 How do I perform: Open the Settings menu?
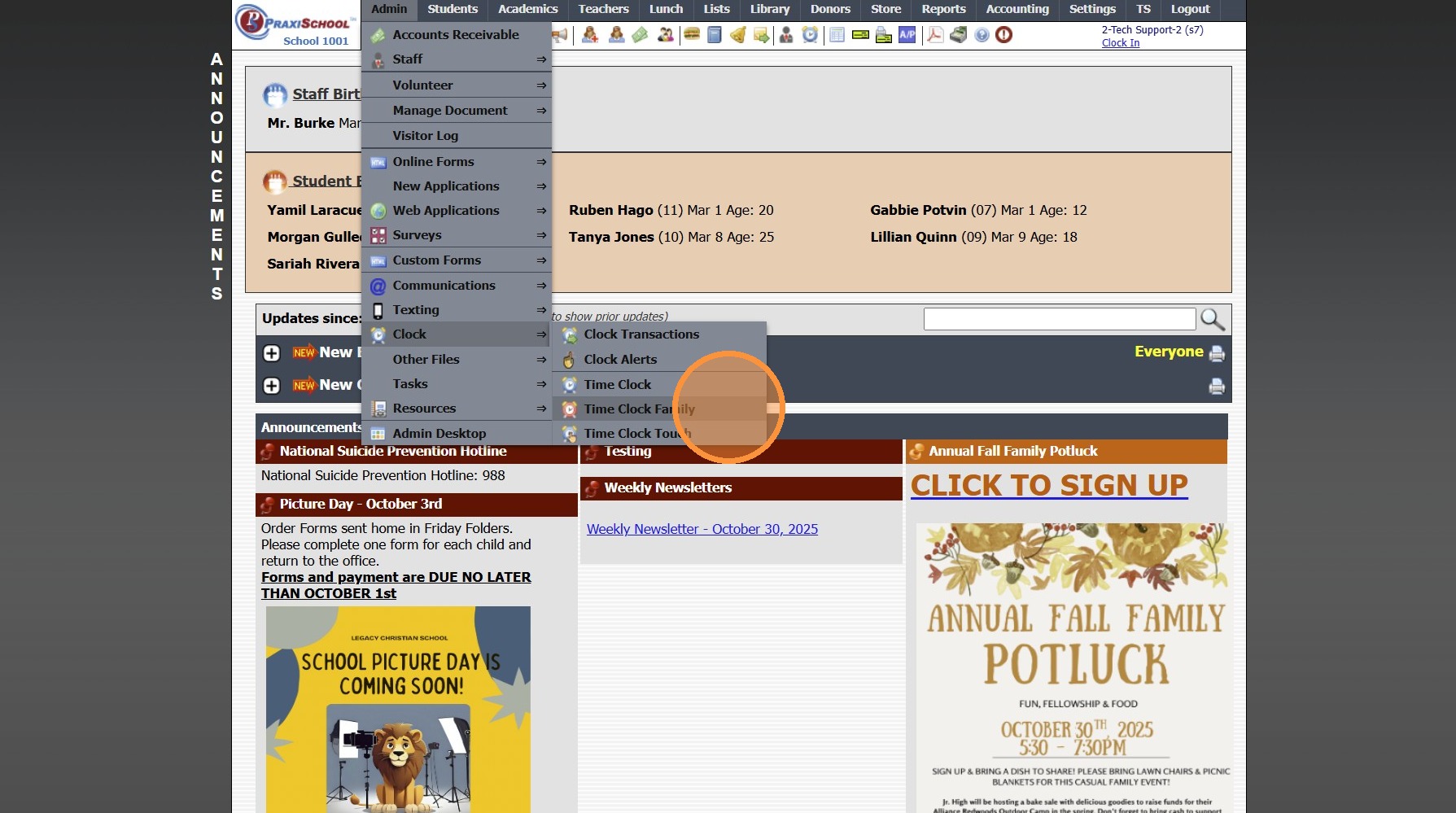click(x=1092, y=9)
